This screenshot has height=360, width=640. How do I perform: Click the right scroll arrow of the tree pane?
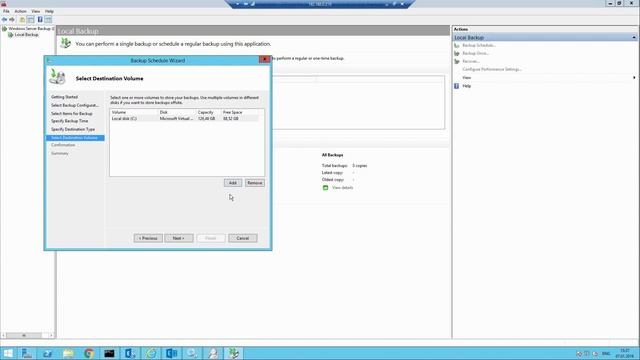[x=51, y=336]
